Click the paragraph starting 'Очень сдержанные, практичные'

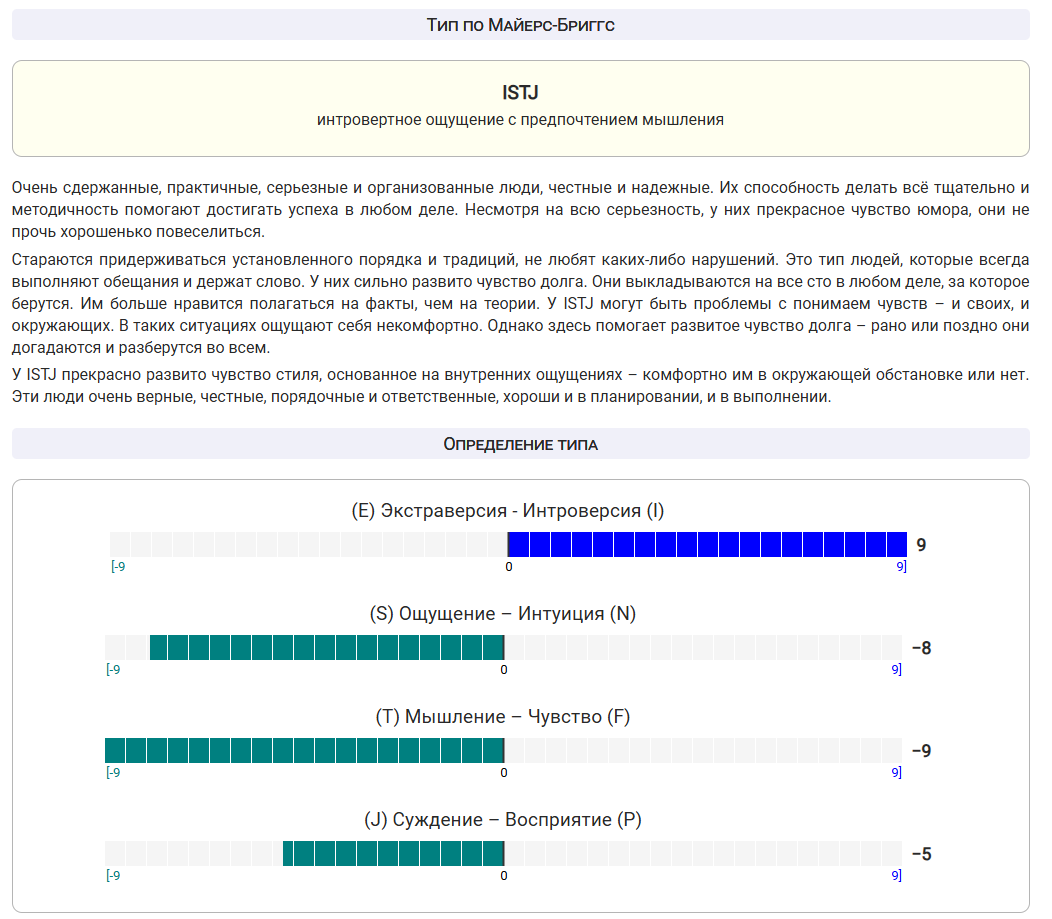[x=521, y=210]
